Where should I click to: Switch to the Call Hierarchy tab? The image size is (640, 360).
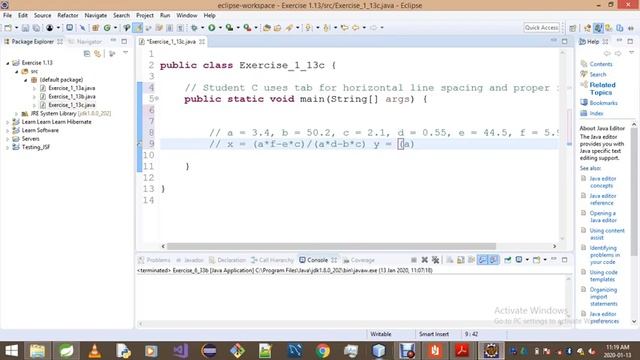(272, 260)
